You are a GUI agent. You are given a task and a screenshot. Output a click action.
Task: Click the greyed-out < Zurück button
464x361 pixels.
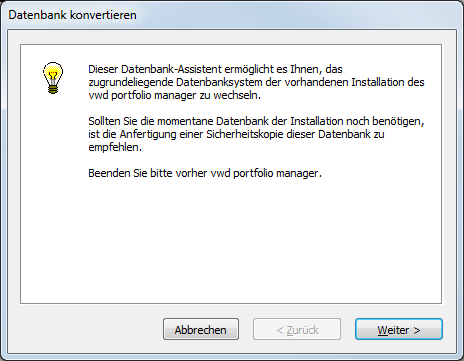pyautogui.click(x=297, y=329)
